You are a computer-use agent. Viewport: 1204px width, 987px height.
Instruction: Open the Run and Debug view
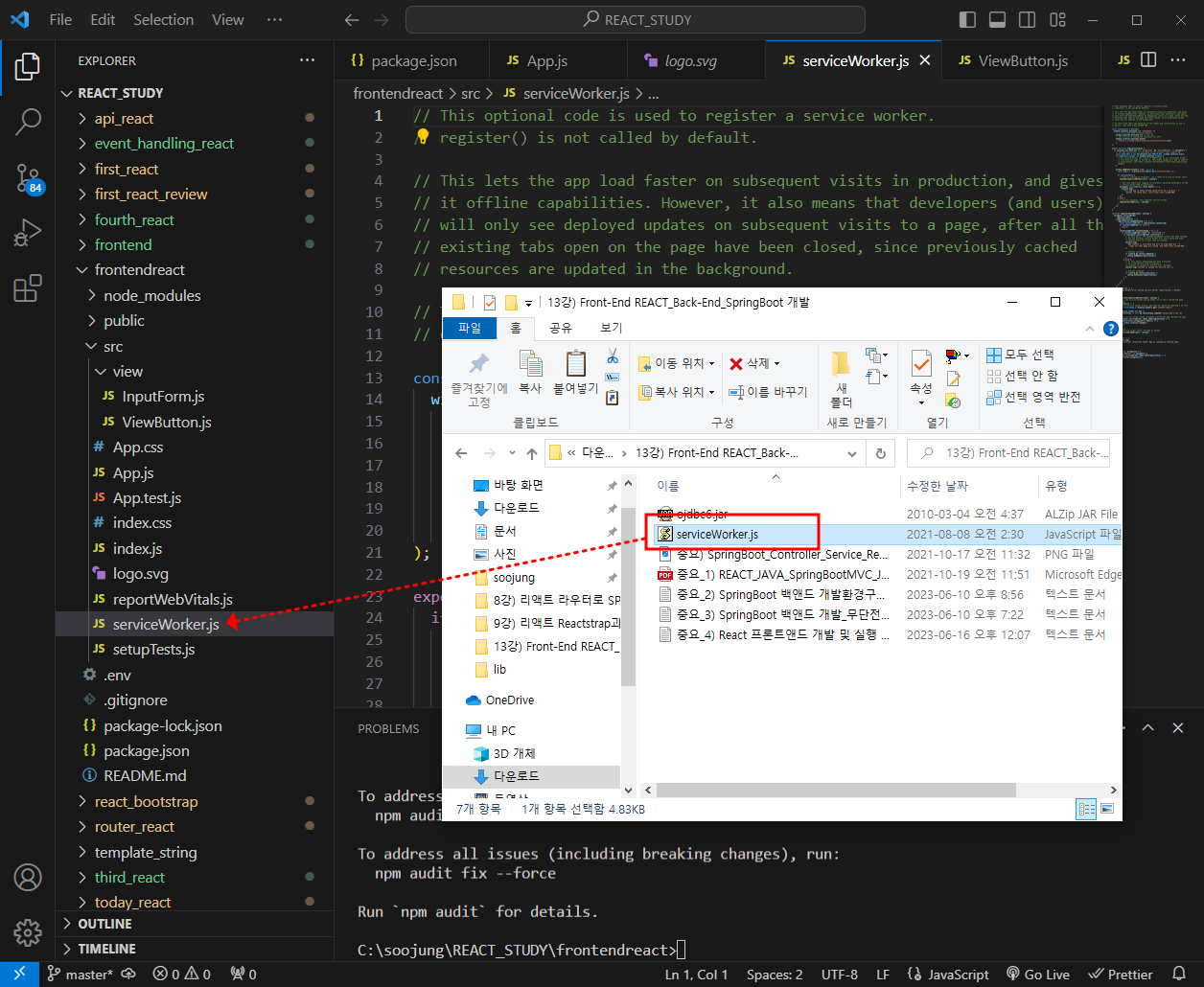28,233
